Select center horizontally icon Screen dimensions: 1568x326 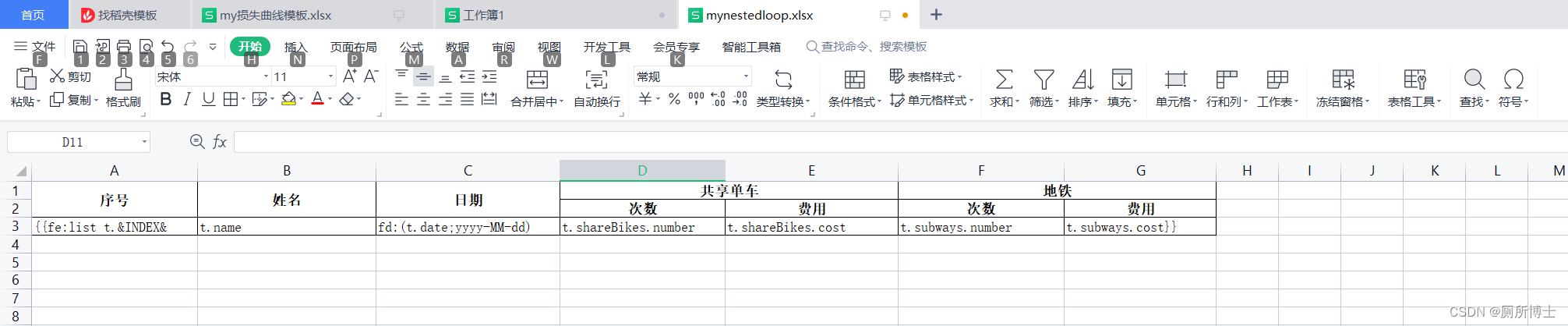(423, 99)
